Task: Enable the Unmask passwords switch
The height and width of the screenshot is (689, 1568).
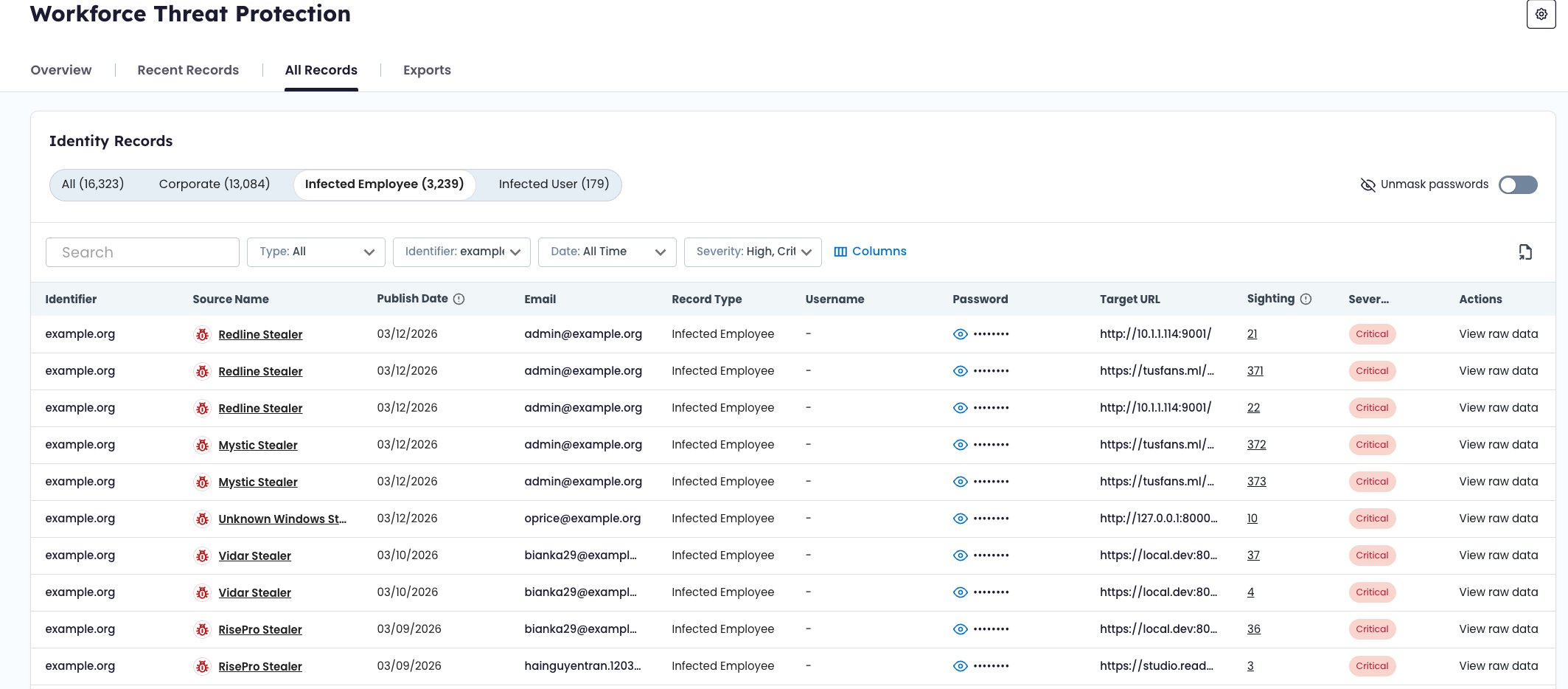Action: click(1518, 184)
